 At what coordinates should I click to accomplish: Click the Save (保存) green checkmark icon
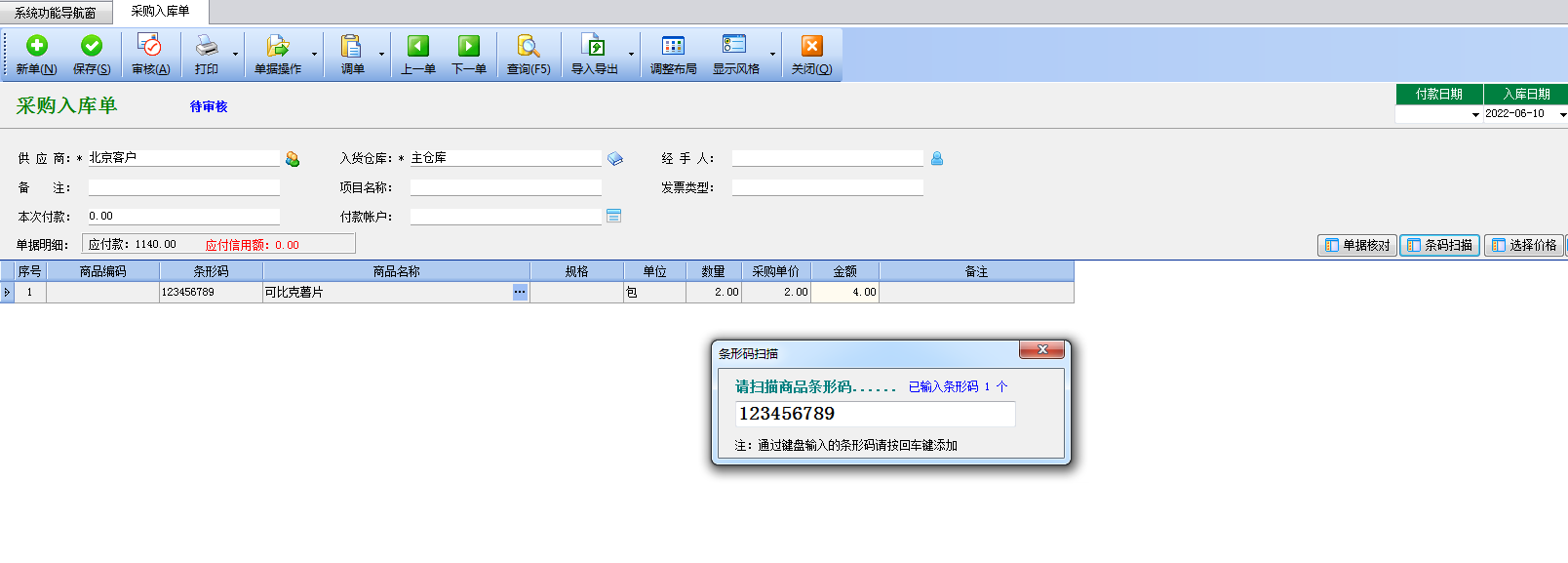[x=92, y=46]
